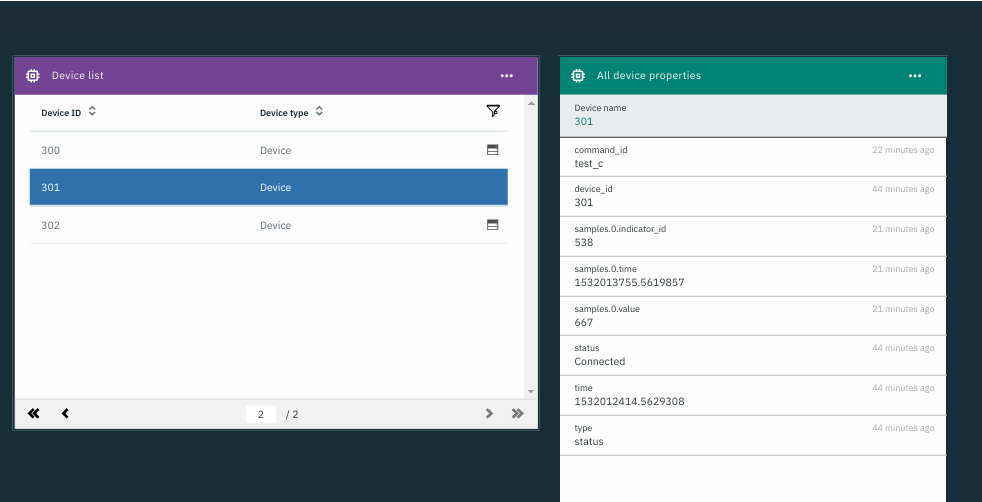Go to first page with double-left arrows
Image resolution: width=982 pixels, height=502 pixels.
point(34,413)
